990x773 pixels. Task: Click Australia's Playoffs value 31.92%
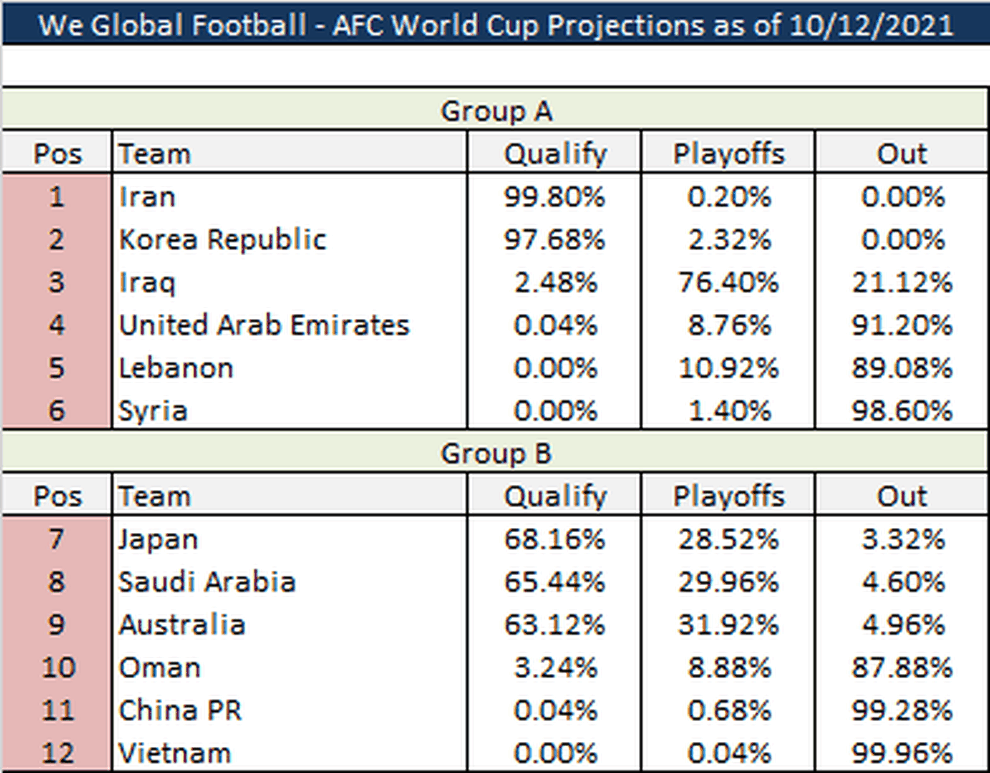[728, 625]
